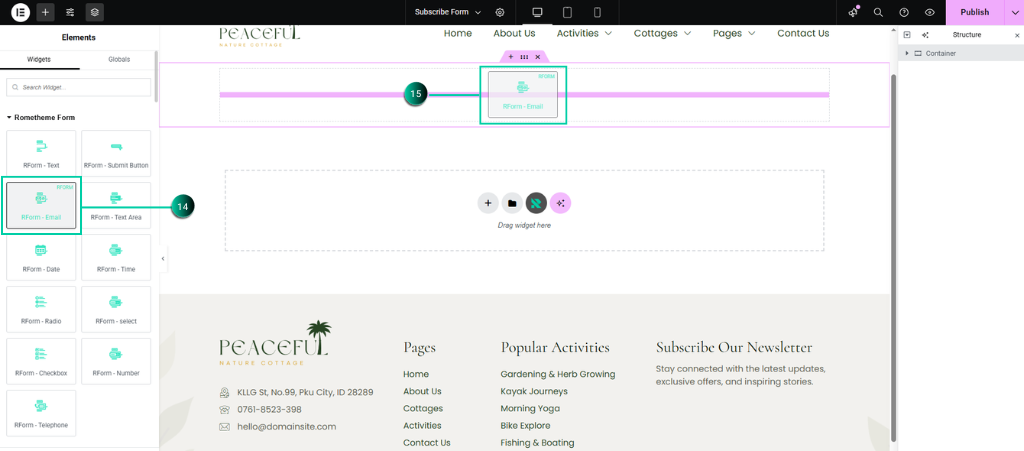Click Contact Us in site navigation
Image resolution: width=1024 pixels, height=451 pixels.
coord(803,33)
